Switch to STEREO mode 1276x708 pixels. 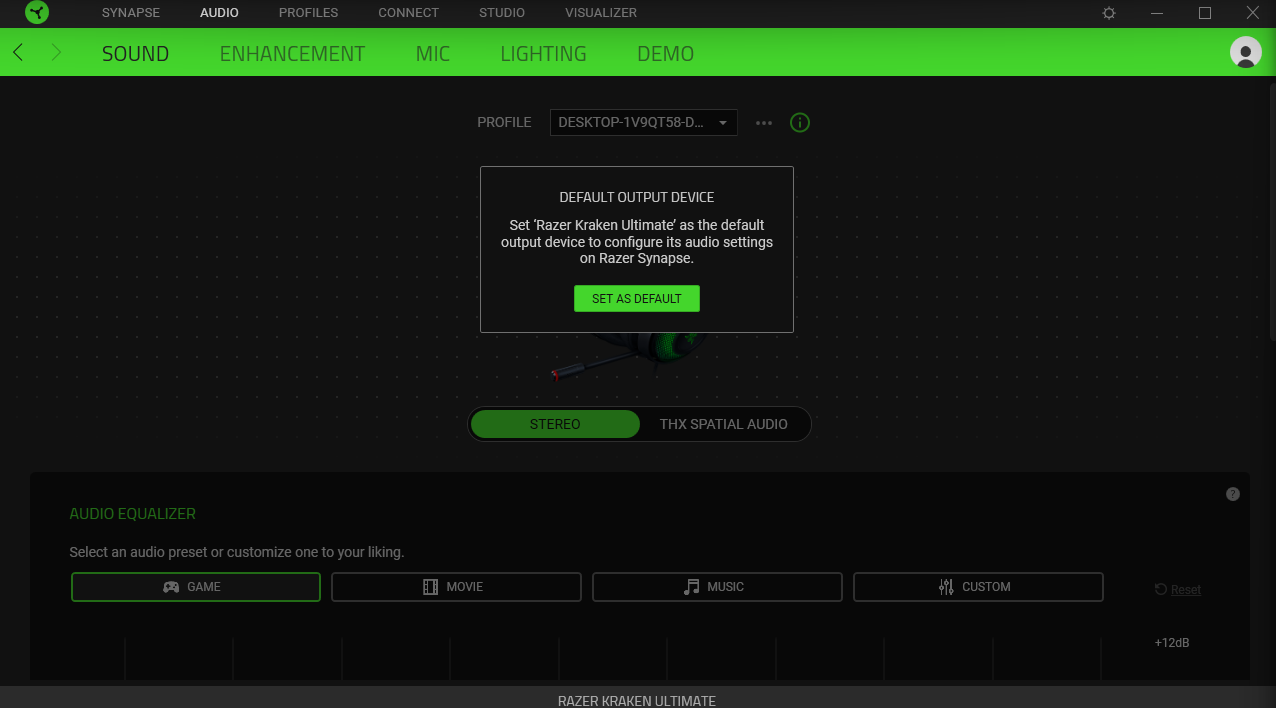(555, 424)
